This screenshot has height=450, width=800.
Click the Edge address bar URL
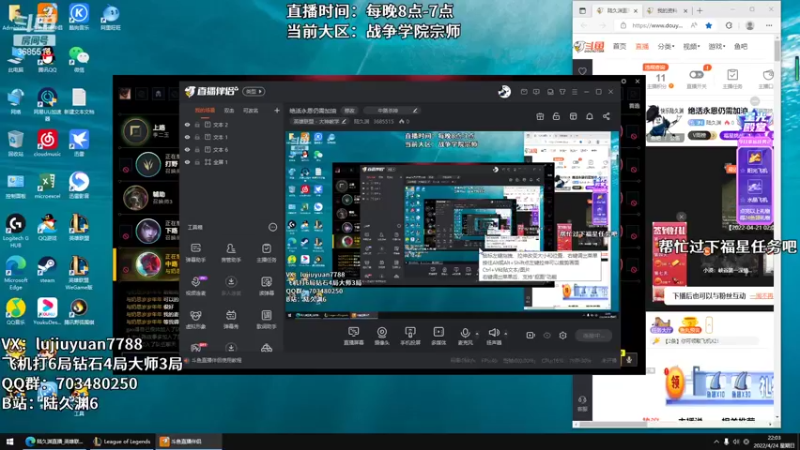coord(657,26)
